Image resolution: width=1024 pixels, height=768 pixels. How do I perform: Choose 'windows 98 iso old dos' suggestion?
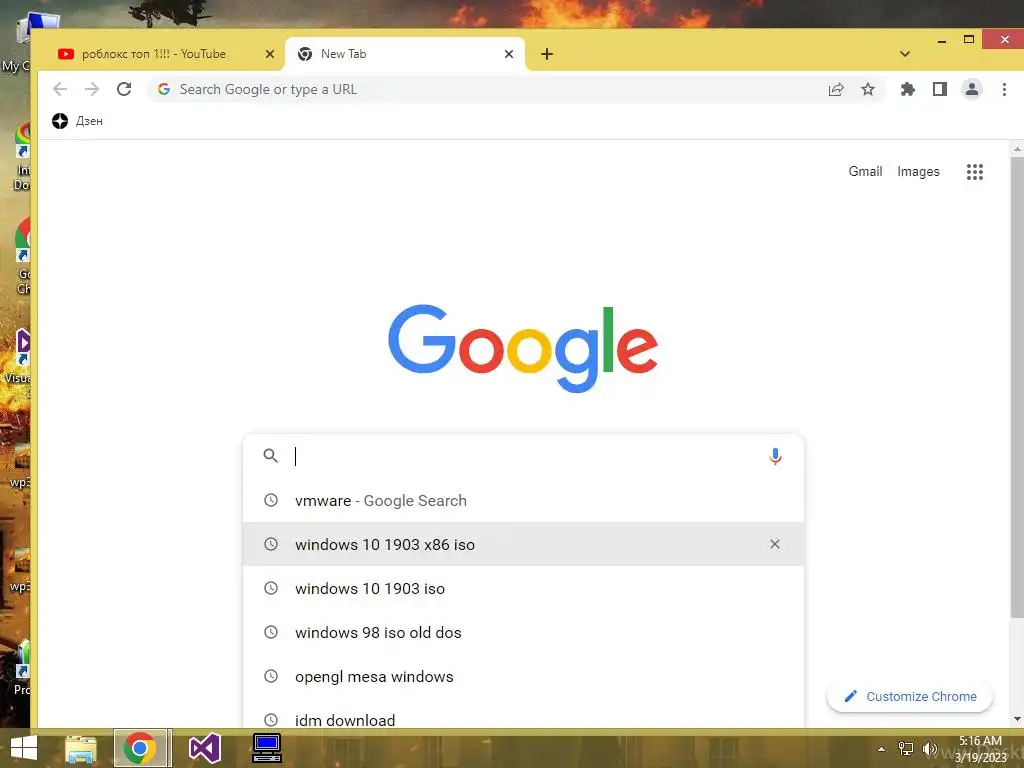pos(523,632)
